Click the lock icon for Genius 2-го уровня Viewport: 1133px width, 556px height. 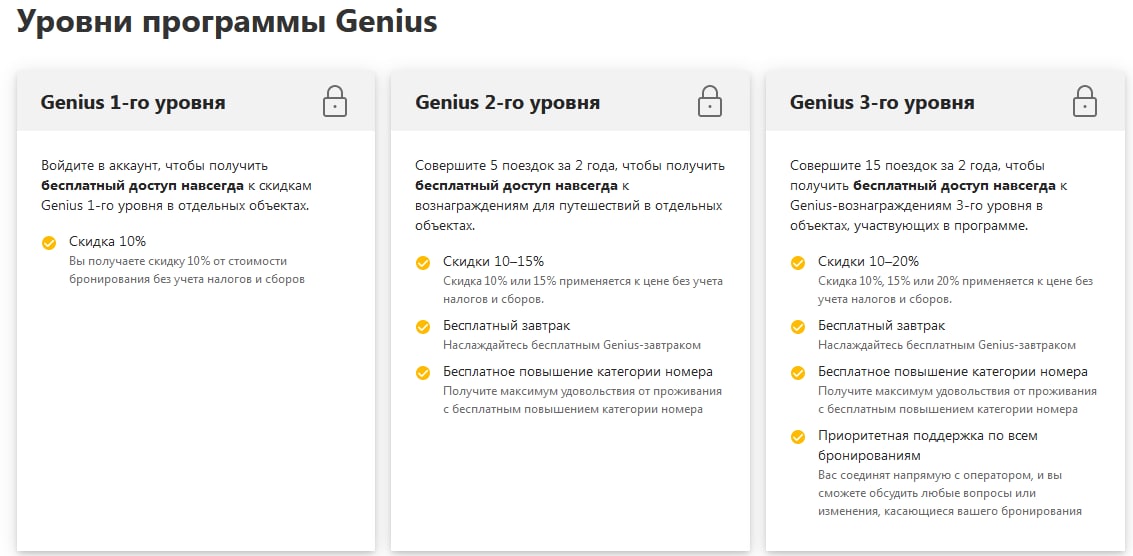coord(709,101)
